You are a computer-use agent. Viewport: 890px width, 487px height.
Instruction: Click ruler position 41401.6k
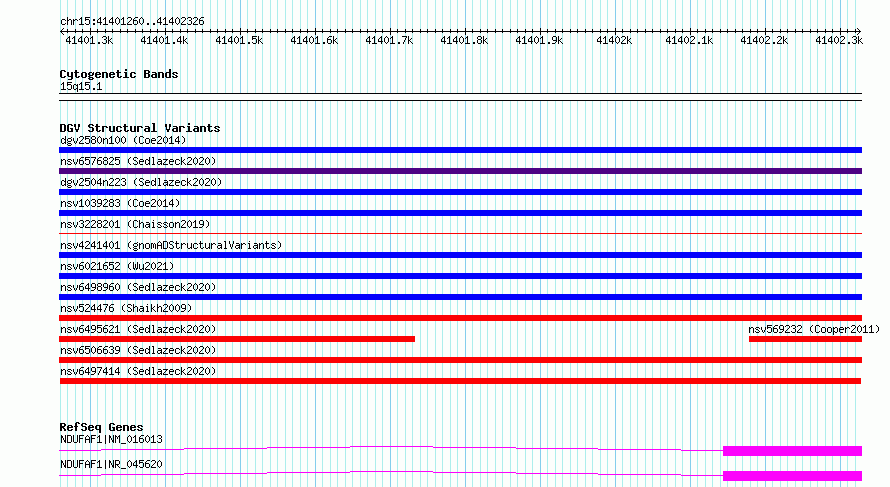tap(314, 40)
